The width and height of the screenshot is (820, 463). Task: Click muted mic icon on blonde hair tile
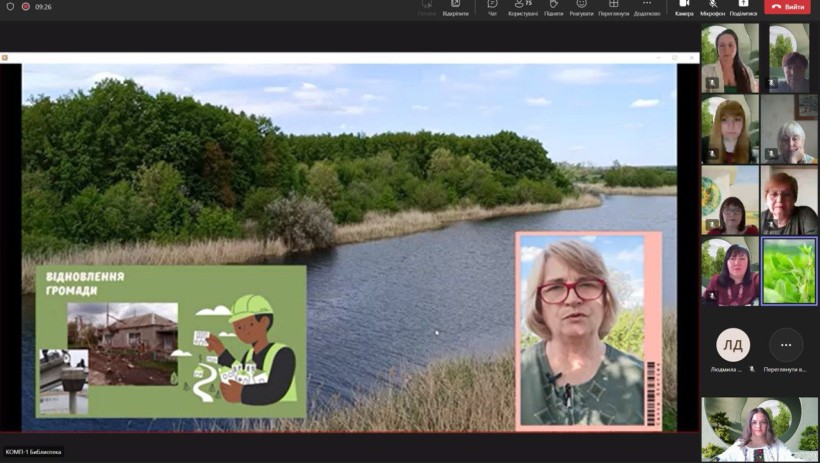point(712,153)
